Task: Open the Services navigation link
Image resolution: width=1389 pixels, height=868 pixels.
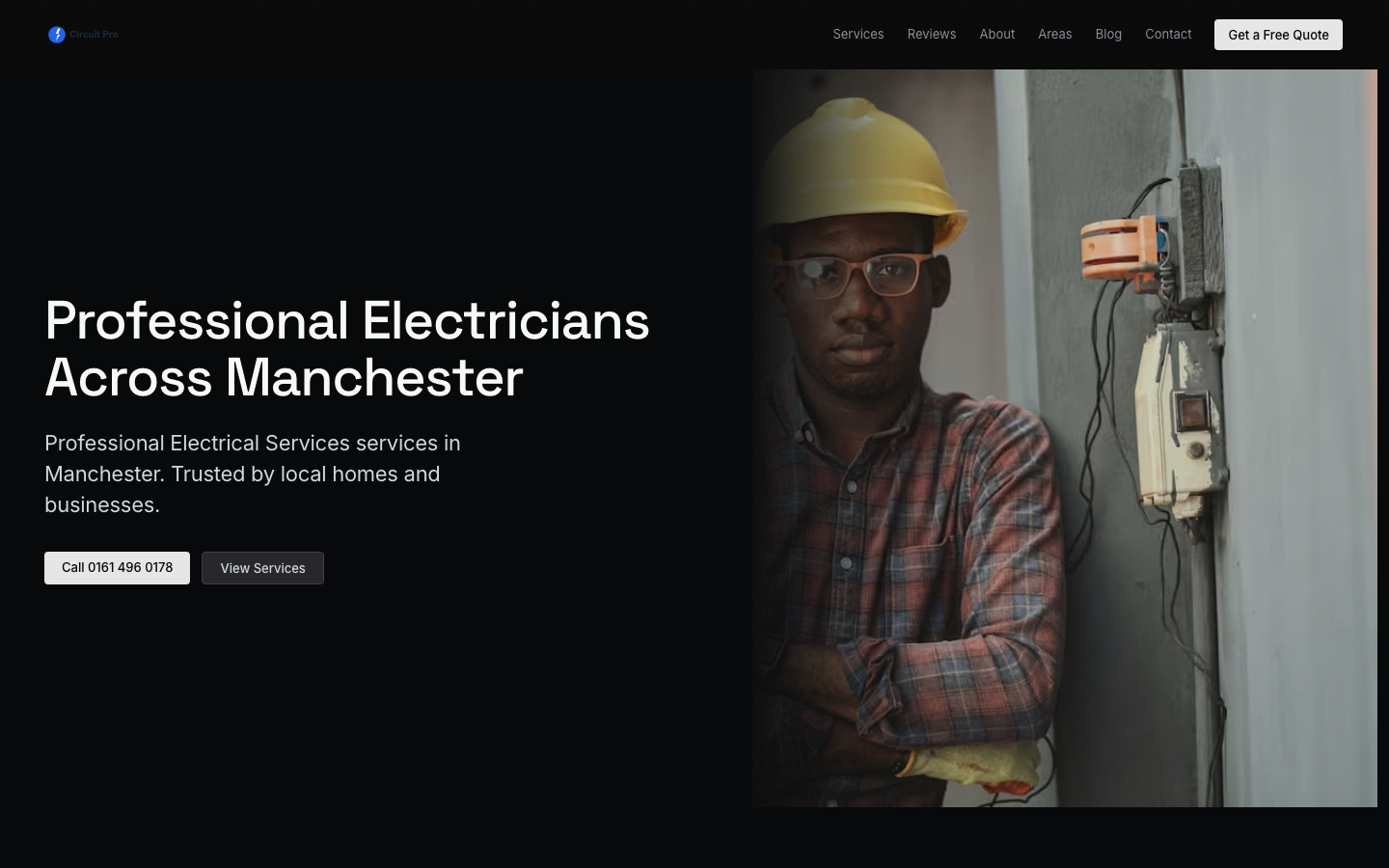Action: (858, 34)
